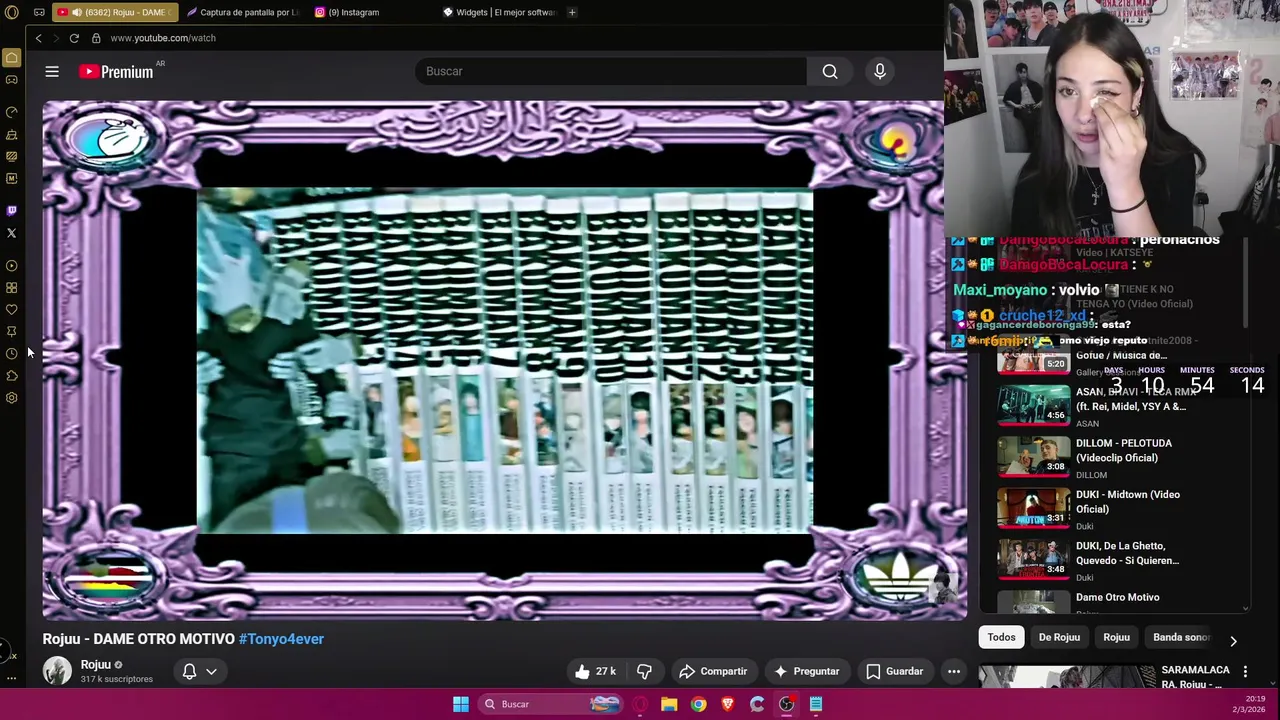
Task: Dislike the video with thumbs-down
Action: point(645,671)
